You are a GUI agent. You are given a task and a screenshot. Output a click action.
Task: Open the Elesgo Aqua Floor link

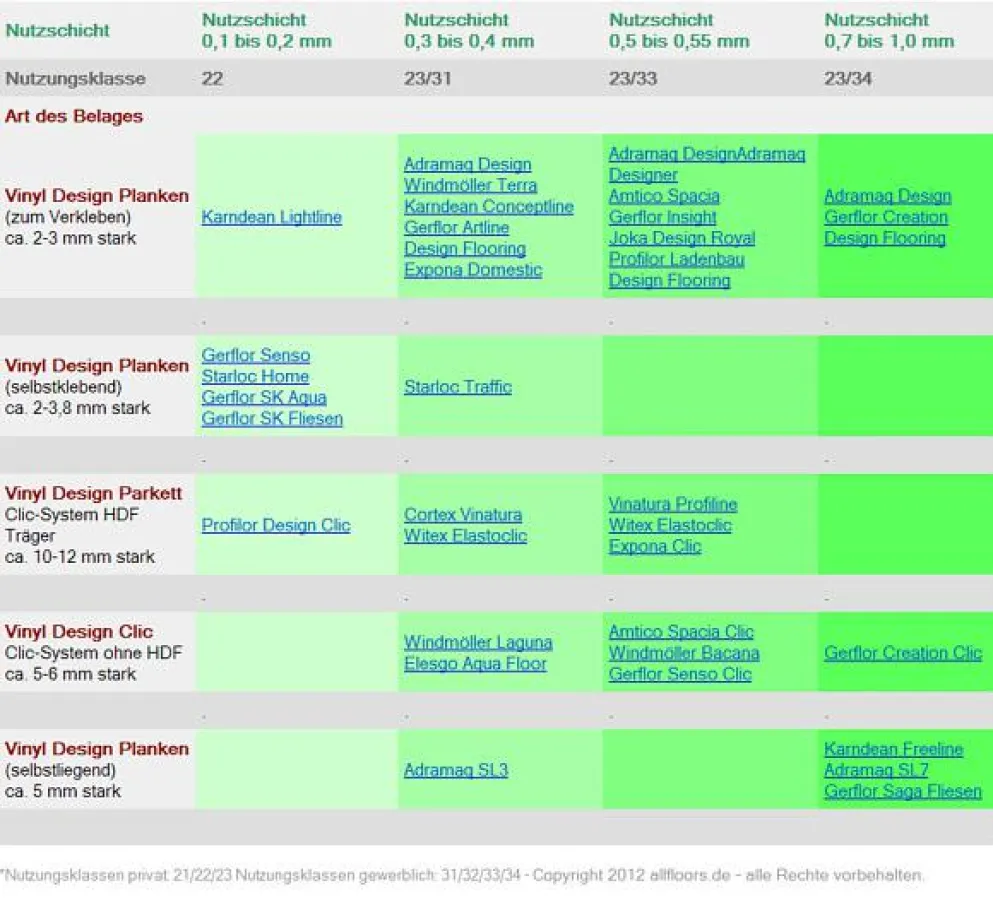(x=475, y=663)
